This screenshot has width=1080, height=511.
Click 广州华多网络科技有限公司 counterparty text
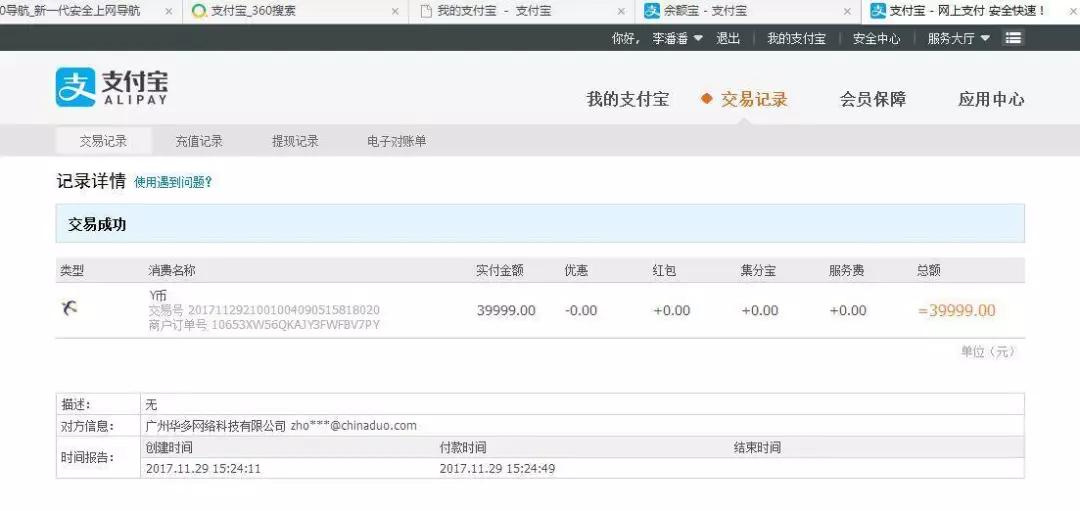click(216, 426)
